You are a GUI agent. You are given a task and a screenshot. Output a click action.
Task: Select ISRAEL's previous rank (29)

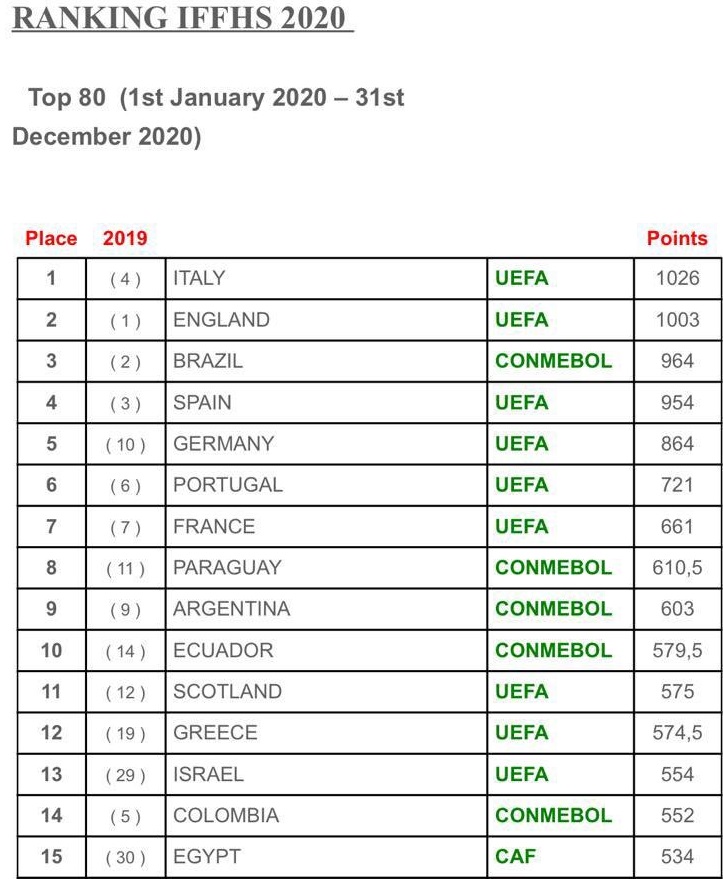(x=126, y=775)
